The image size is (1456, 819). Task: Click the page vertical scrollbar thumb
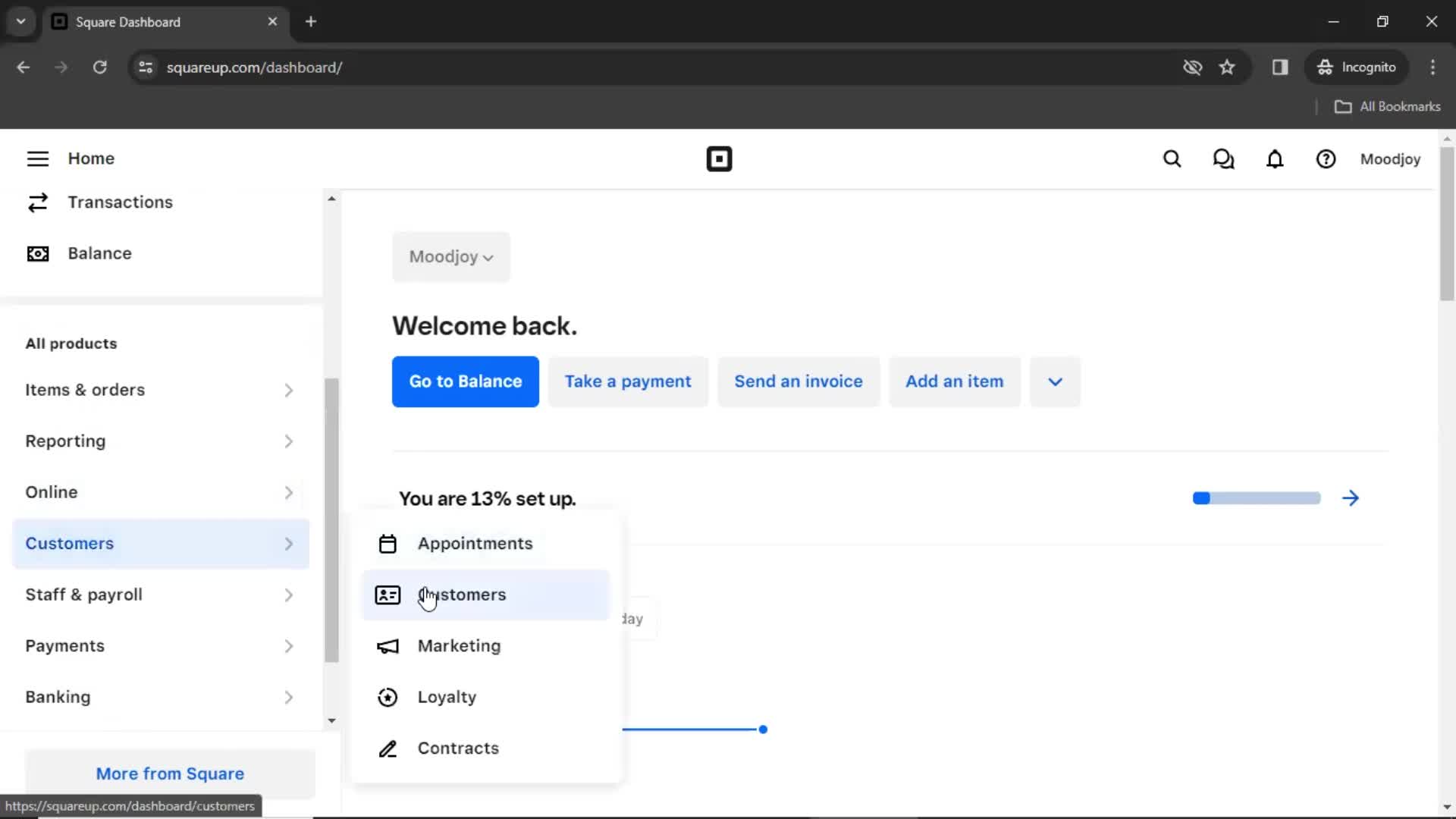coord(1447,224)
